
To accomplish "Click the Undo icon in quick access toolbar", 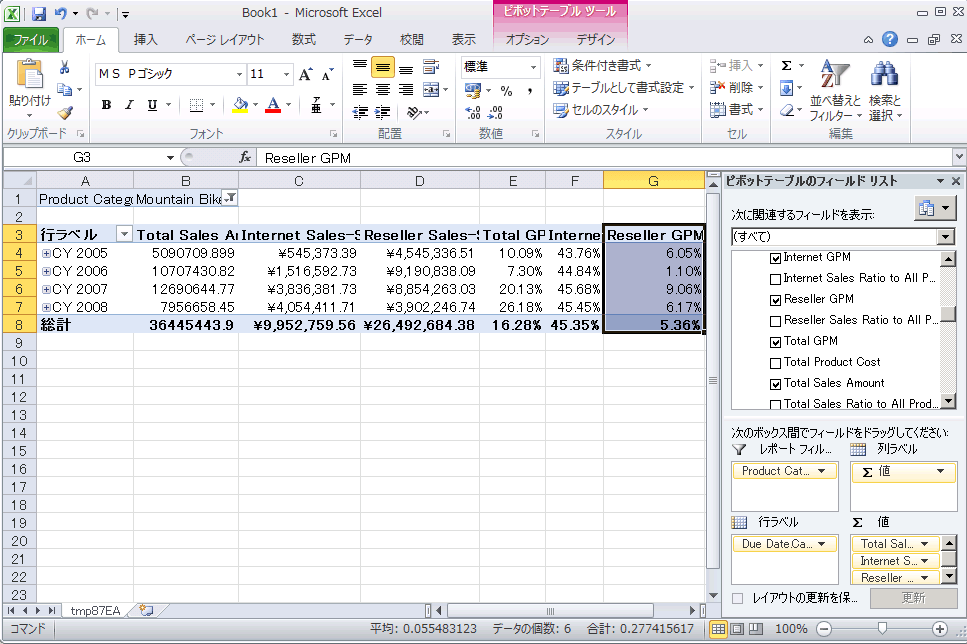I will point(60,13).
